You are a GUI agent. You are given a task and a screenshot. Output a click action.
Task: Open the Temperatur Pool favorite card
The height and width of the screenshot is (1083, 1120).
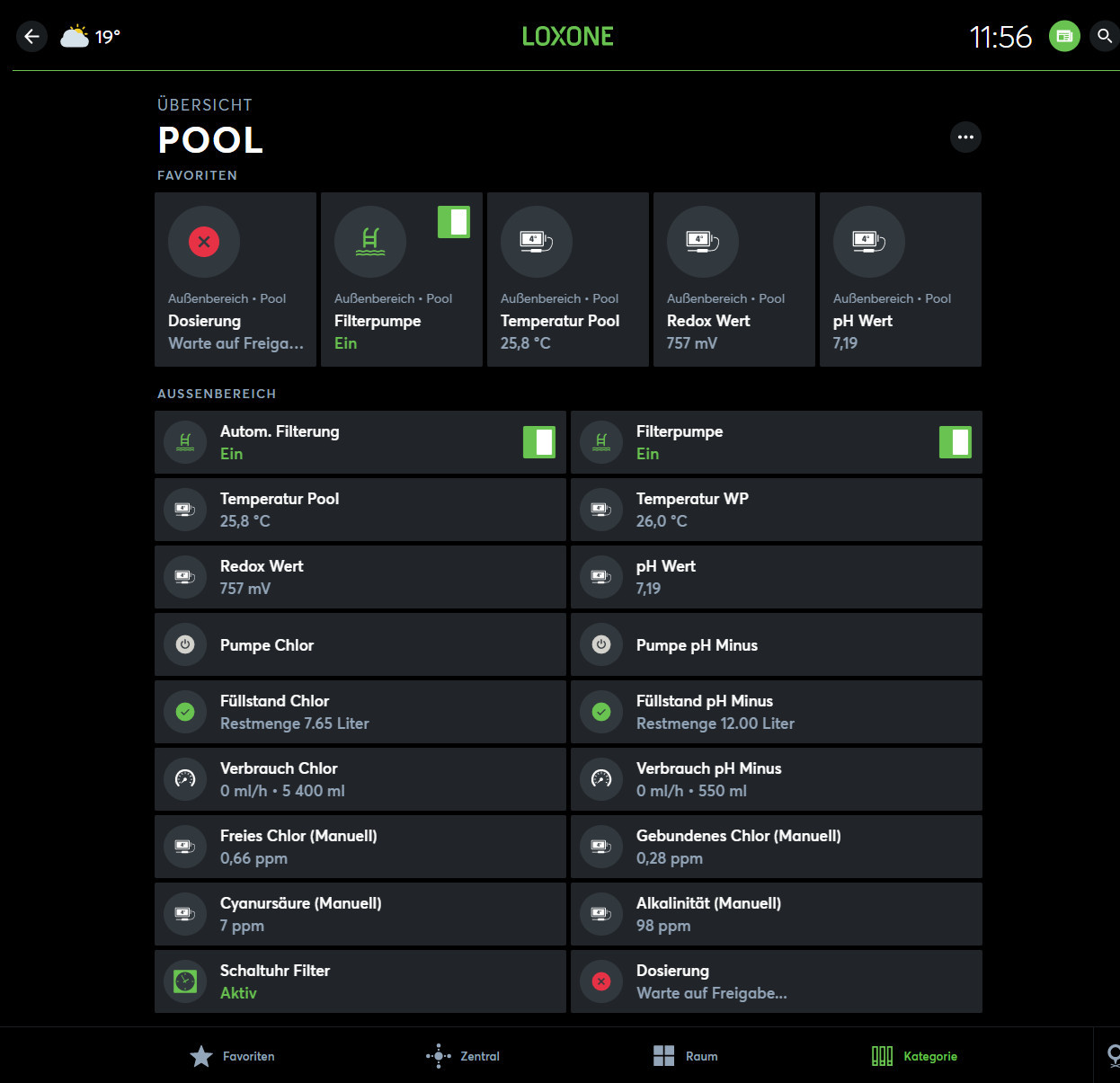[x=567, y=280]
